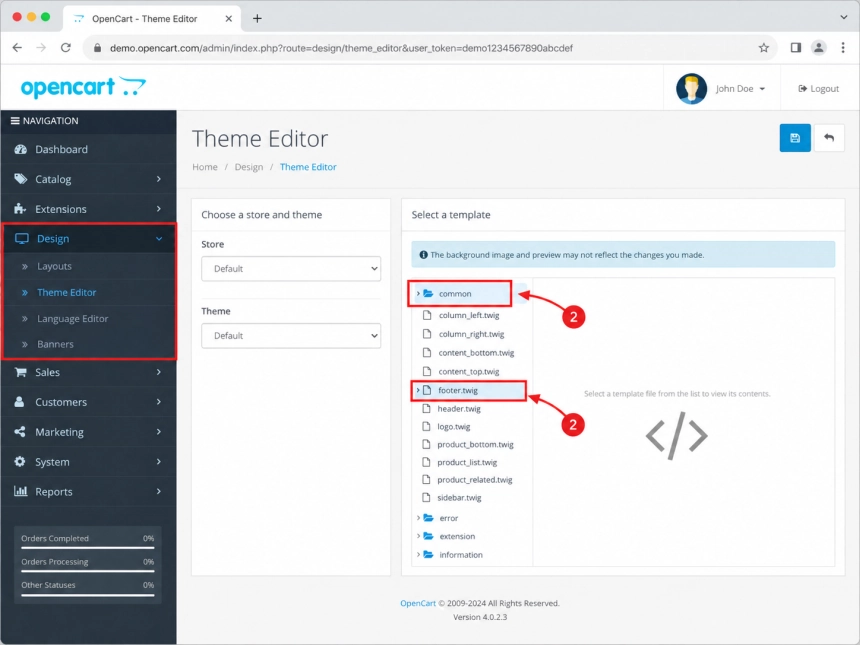Open content_bottom.twig template

pyautogui.click(x=476, y=353)
